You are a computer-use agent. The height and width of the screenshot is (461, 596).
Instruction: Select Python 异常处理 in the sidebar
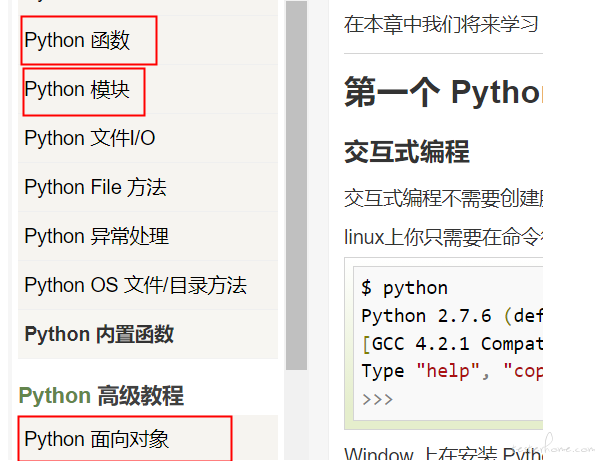point(97,236)
